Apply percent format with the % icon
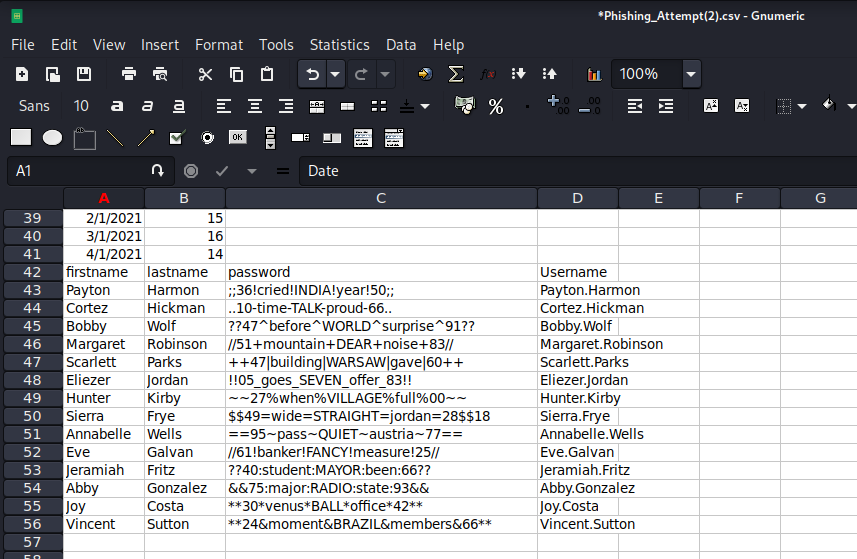Screen dimensions: 857x559 (496, 106)
